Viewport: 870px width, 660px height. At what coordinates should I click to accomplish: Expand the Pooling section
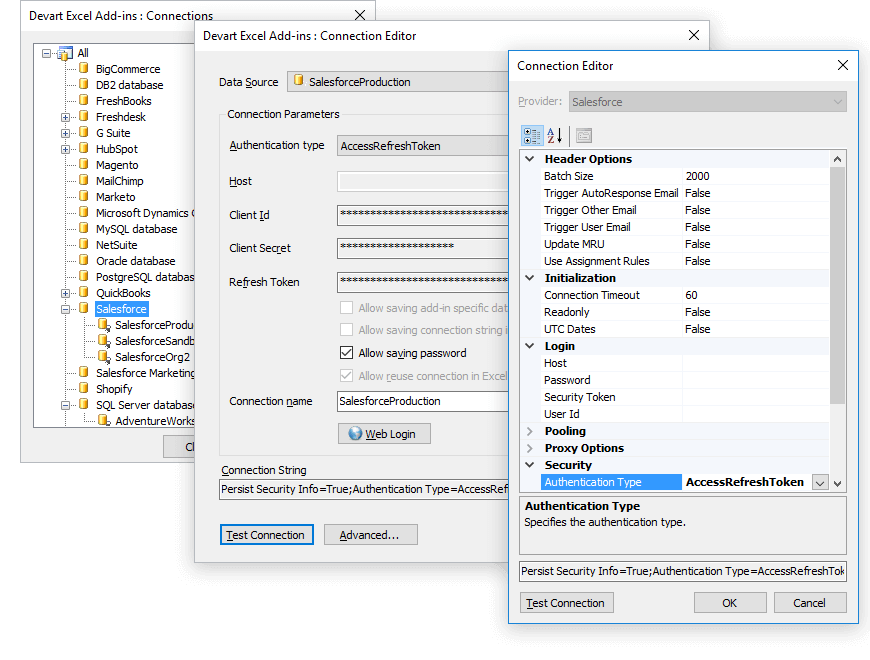click(x=527, y=430)
